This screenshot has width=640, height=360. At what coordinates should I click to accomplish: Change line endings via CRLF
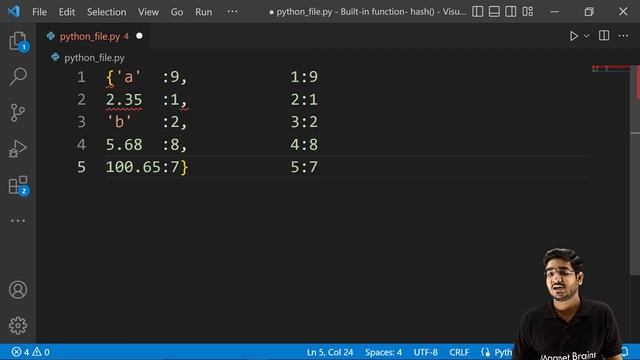[459, 352]
